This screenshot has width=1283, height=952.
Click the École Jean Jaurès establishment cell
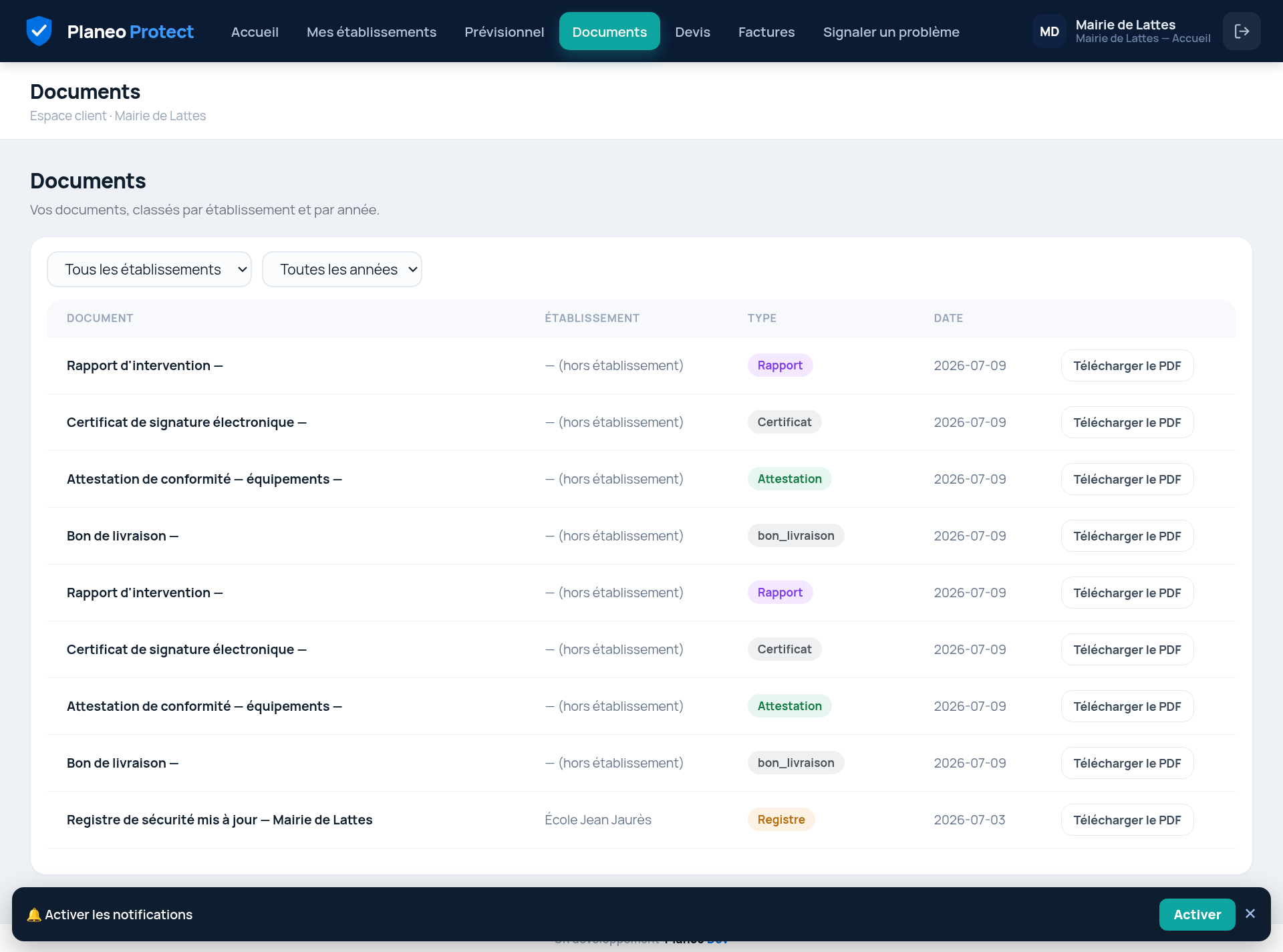(598, 820)
